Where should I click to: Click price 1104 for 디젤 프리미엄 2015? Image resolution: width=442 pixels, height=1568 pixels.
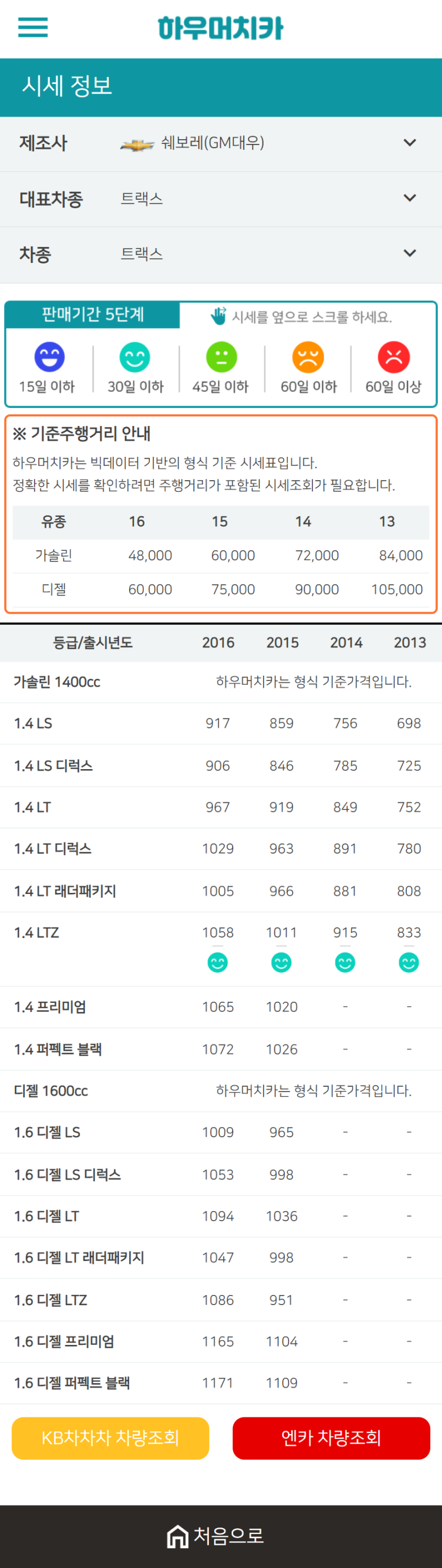pyautogui.click(x=282, y=1341)
